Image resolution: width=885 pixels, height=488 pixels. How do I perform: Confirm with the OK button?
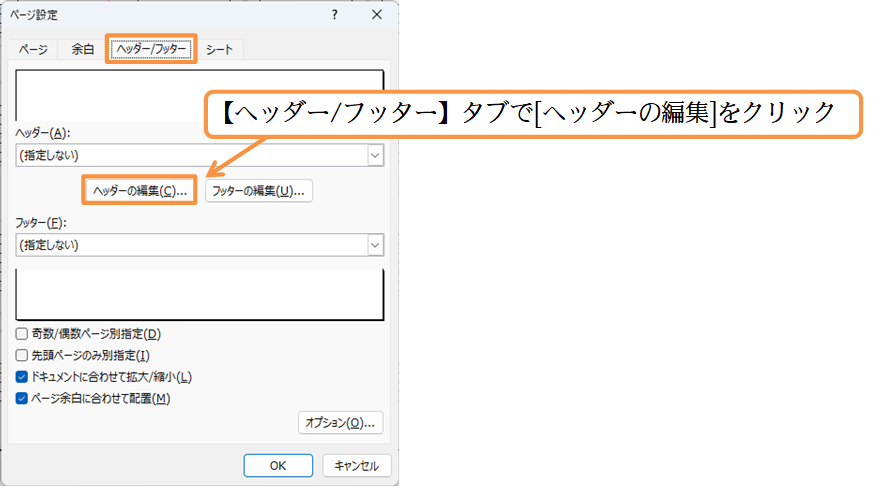tap(278, 465)
